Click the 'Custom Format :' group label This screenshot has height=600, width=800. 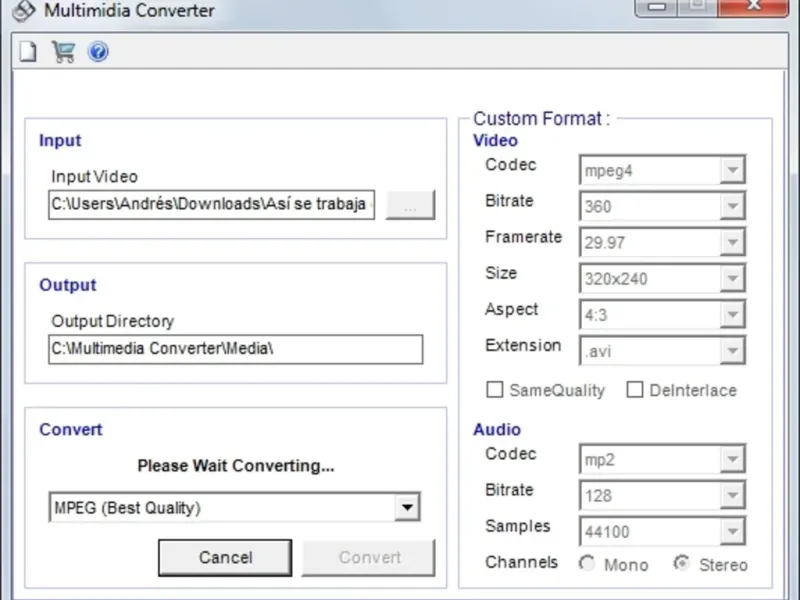click(x=541, y=119)
